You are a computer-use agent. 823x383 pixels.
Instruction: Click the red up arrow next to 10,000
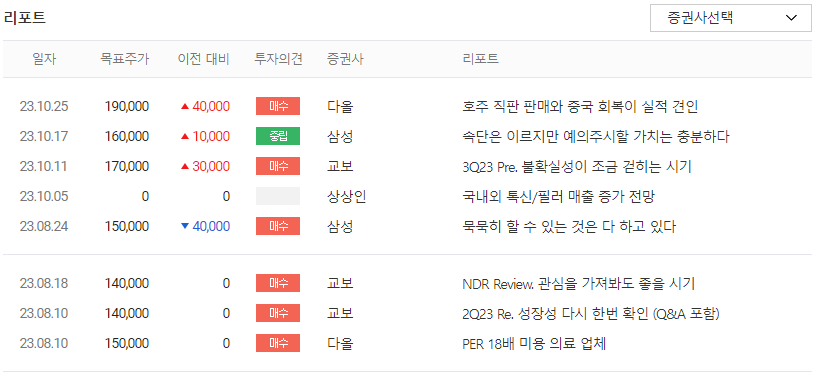184,136
